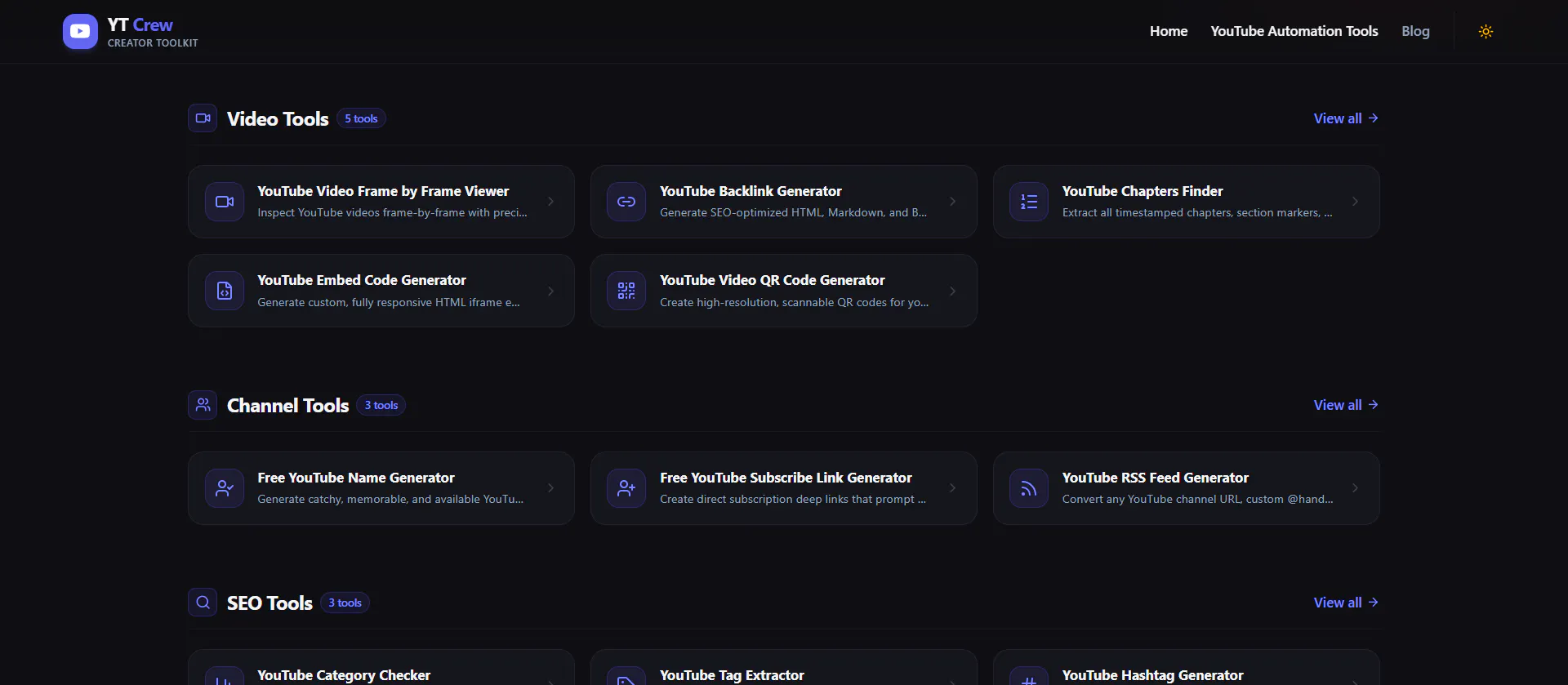
Task: Click the CREATOR TOOLKIT tagline
Action: coord(153,43)
